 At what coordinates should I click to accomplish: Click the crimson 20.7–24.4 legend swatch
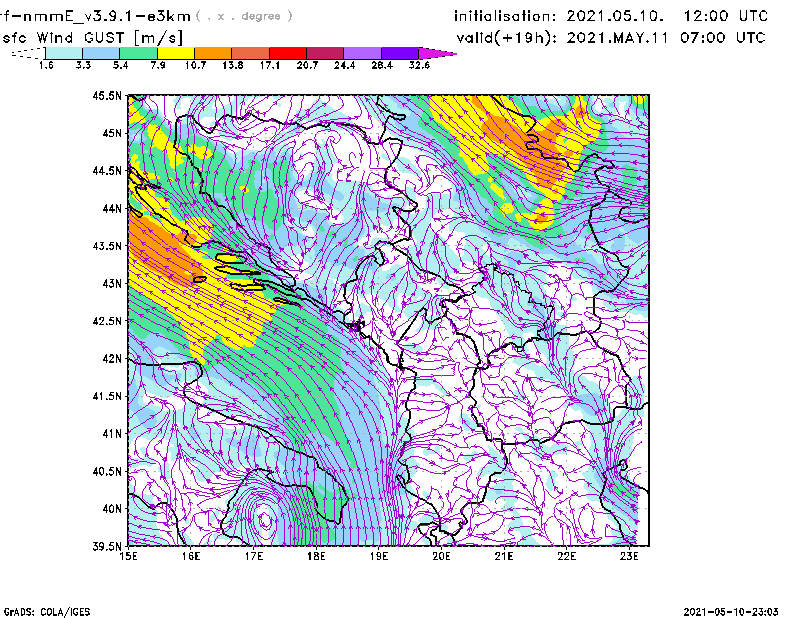[x=325, y=53]
